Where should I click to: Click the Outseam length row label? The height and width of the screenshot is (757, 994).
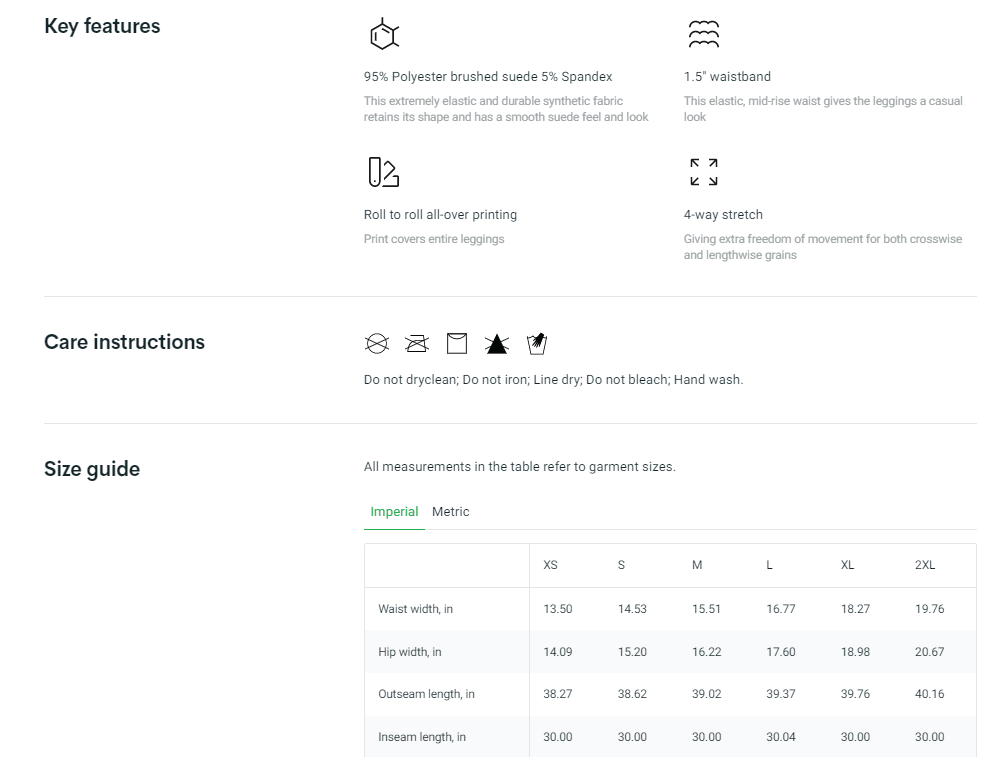coord(426,694)
